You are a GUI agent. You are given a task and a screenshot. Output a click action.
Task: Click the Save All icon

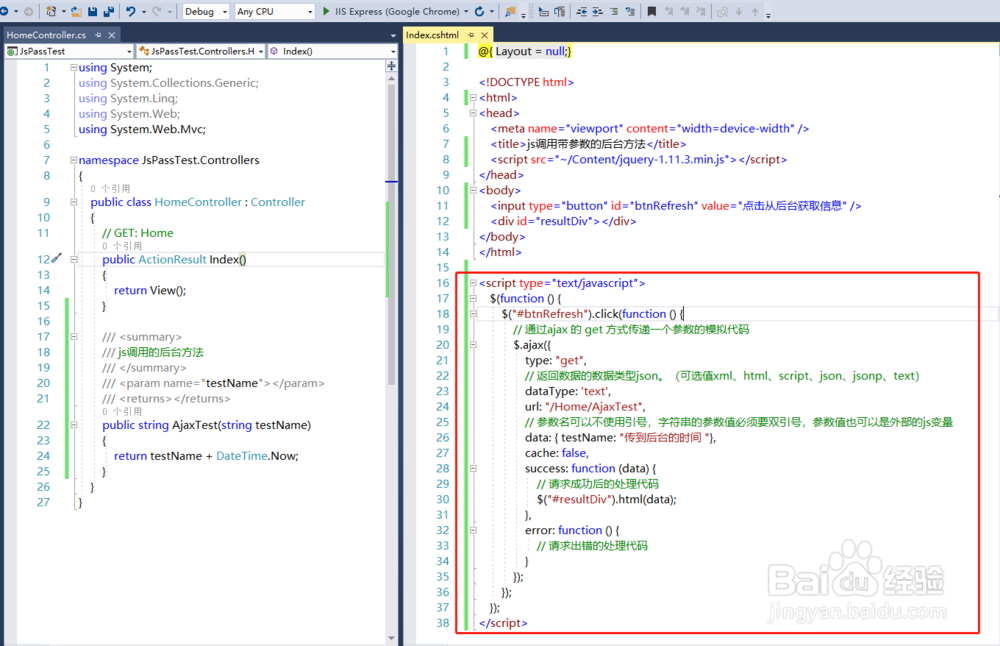(x=108, y=11)
